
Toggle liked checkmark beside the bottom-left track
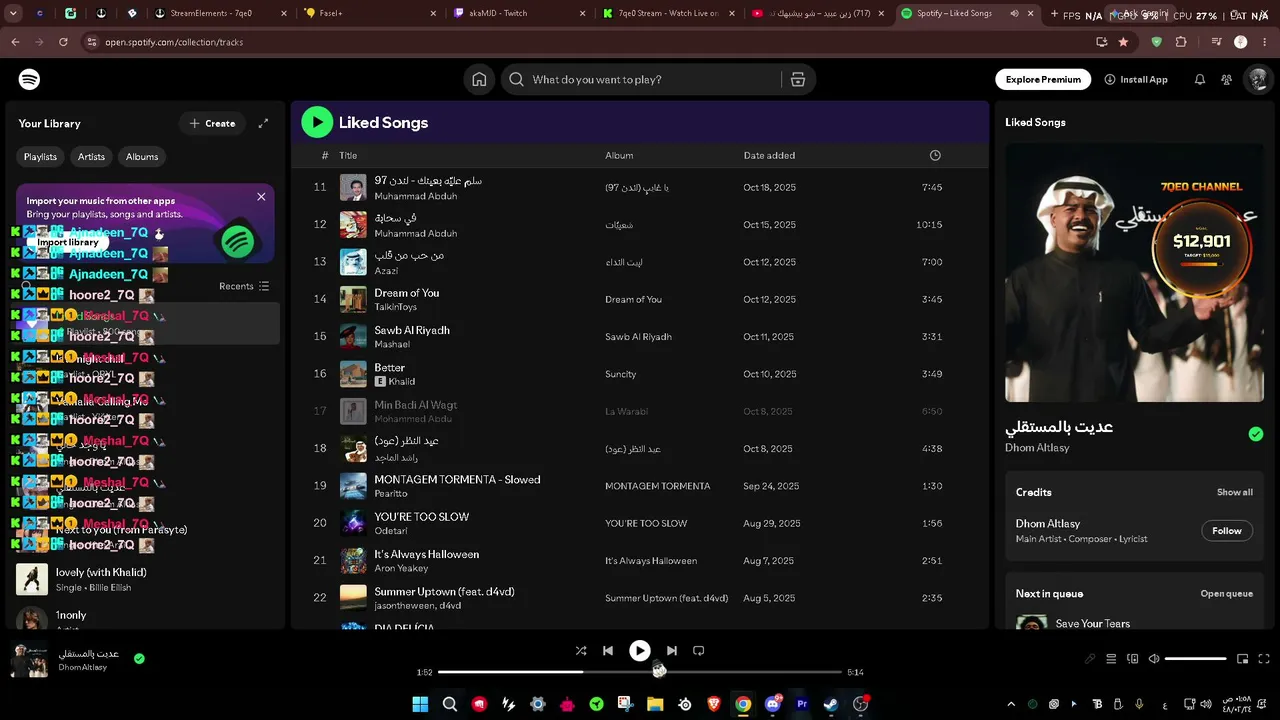point(139,658)
